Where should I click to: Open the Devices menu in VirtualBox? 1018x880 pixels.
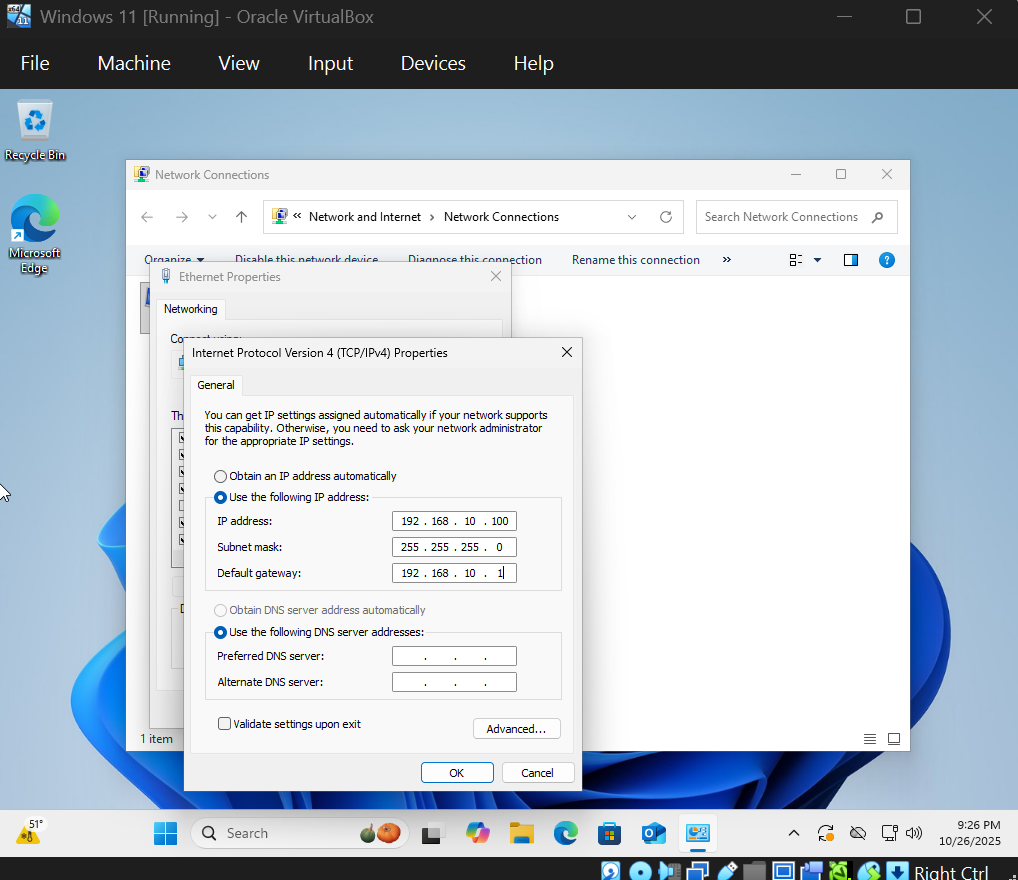(432, 63)
